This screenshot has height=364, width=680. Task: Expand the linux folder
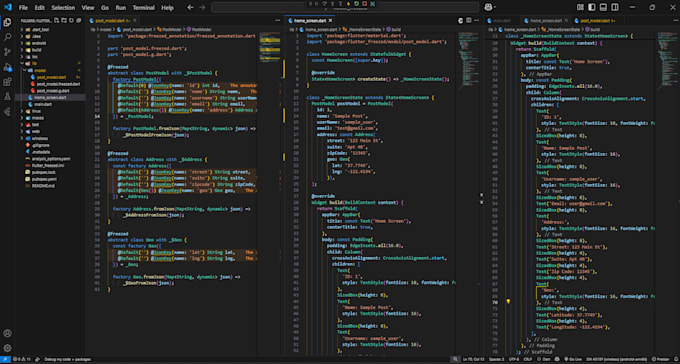pos(36,111)
